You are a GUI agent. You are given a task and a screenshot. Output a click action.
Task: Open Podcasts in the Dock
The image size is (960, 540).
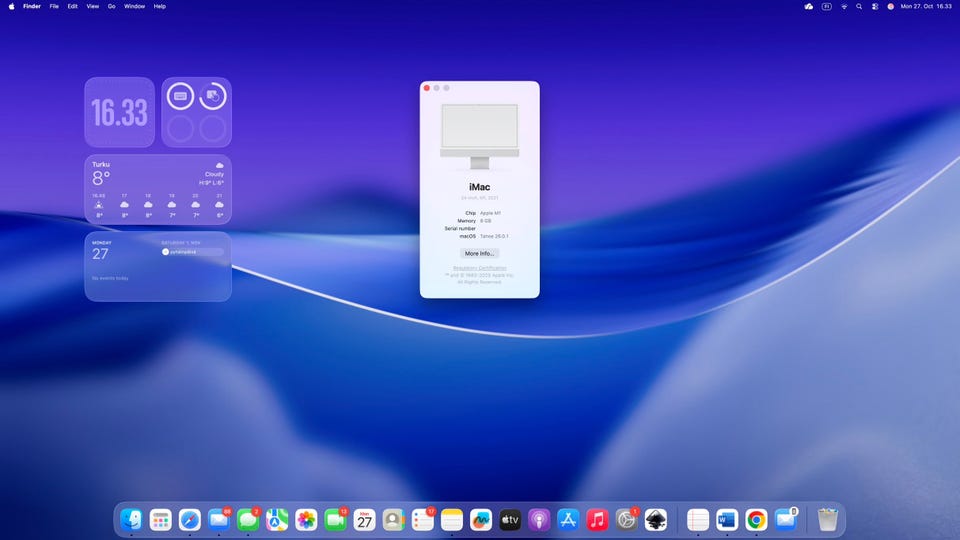[x=539, y=520]
